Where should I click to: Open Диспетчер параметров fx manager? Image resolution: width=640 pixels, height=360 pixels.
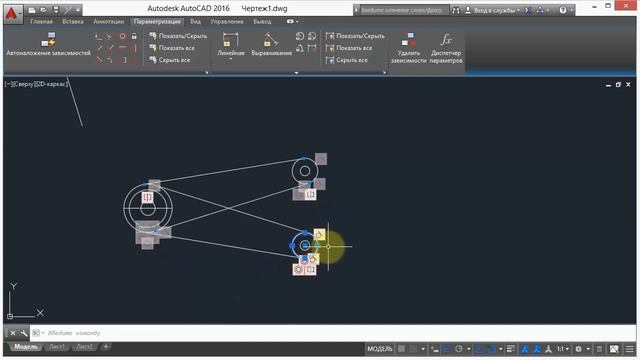[x=446, y=48]
